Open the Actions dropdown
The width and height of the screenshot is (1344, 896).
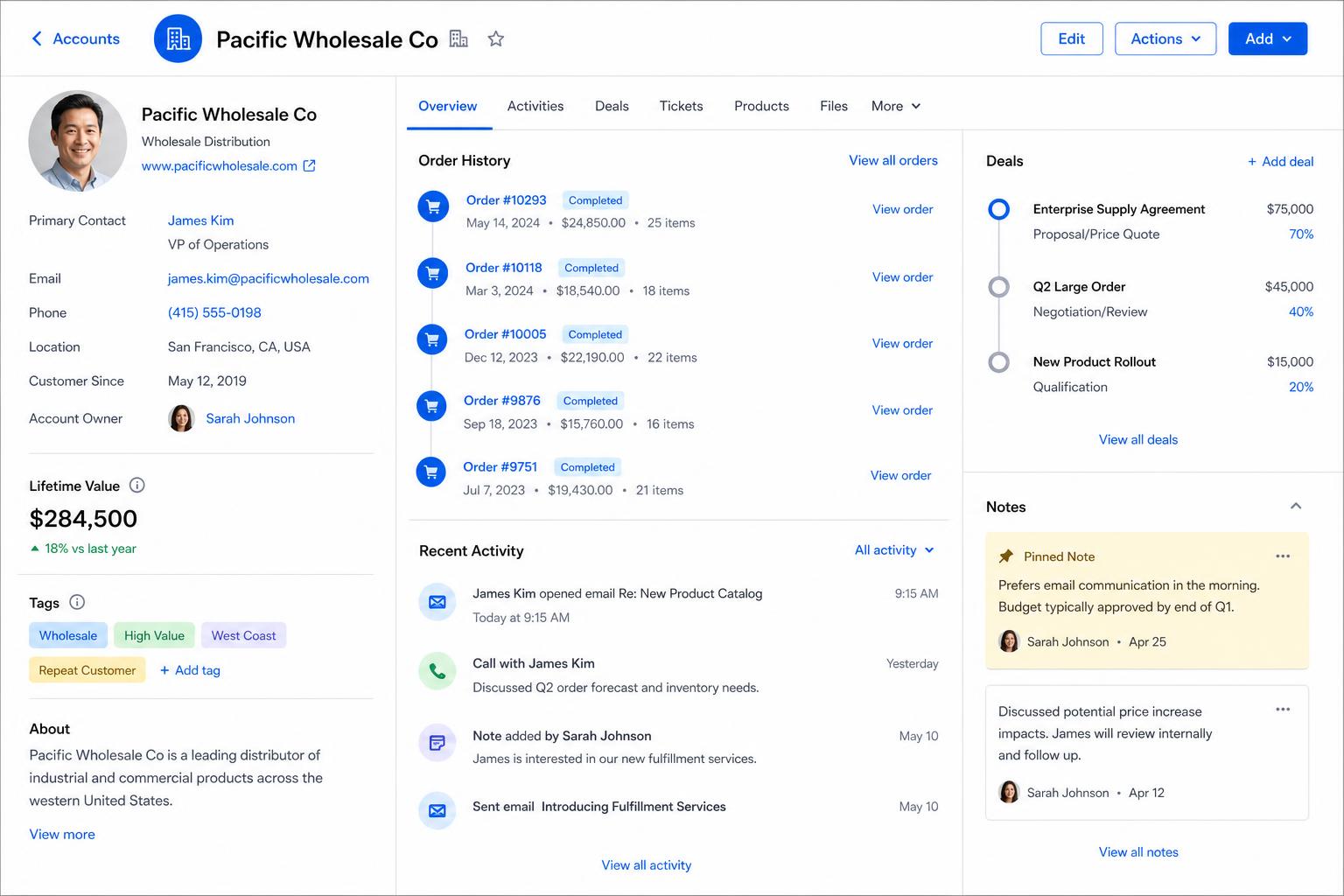(x=1165, y=38)
